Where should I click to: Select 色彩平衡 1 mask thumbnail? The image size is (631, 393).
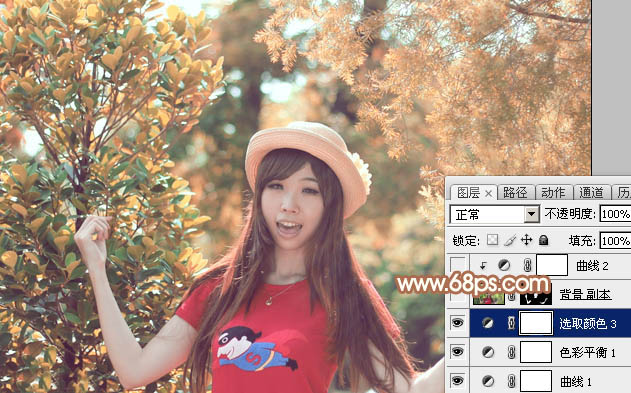[536, 352]
